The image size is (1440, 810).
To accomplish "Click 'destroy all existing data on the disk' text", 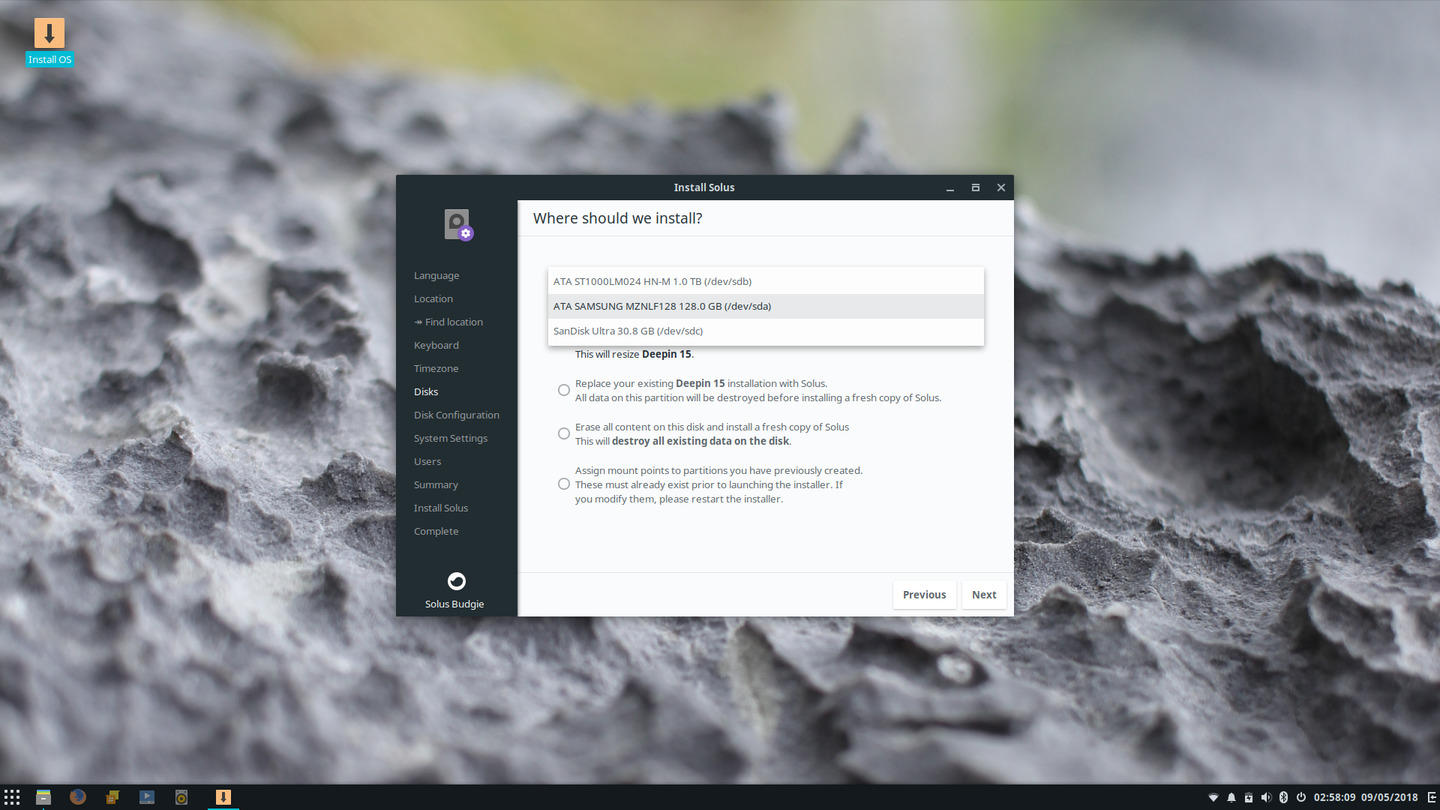I will [x=701, y=441].
